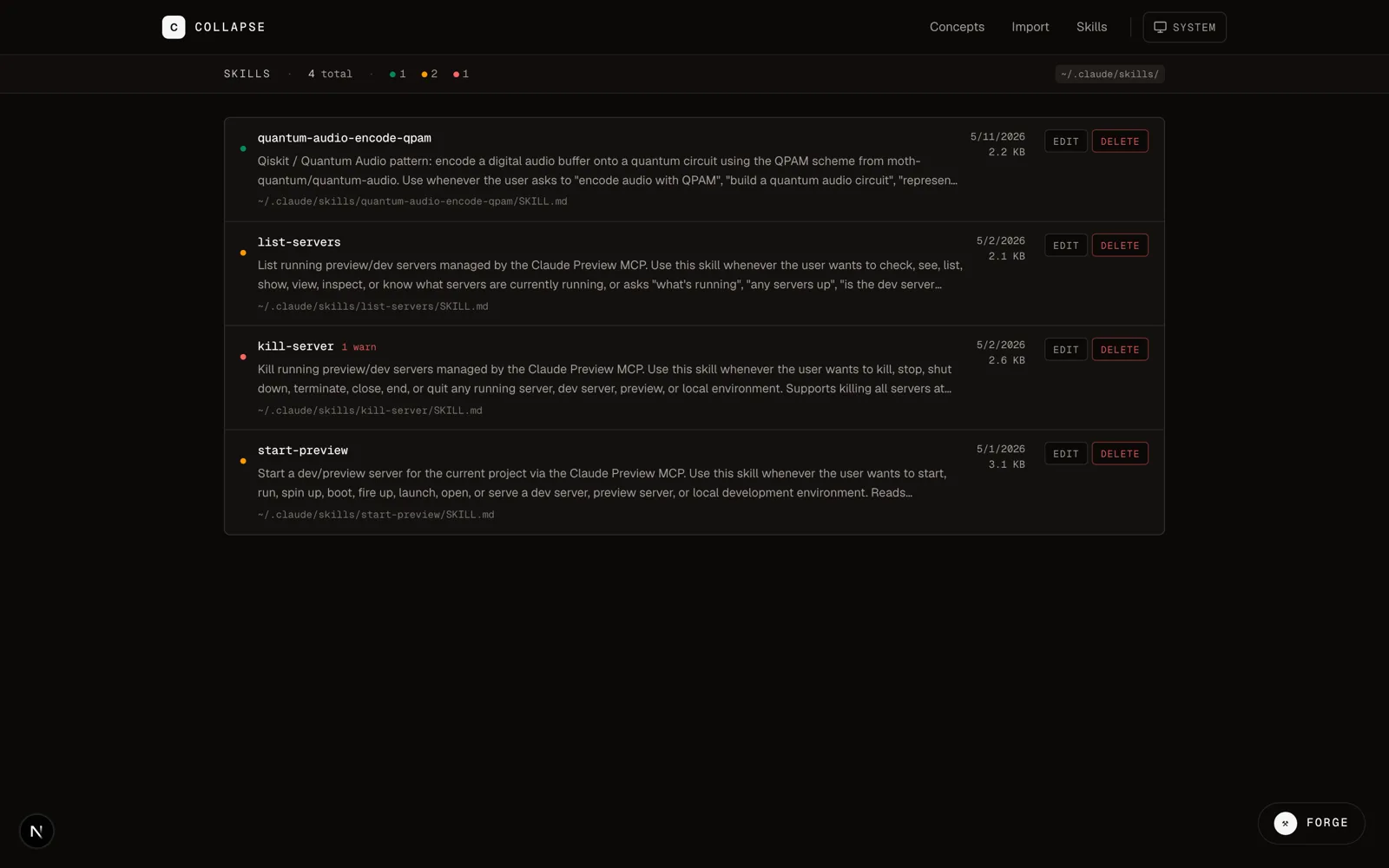
Task: Open the Skills nav item
Action: click(x=1091, y=27)
